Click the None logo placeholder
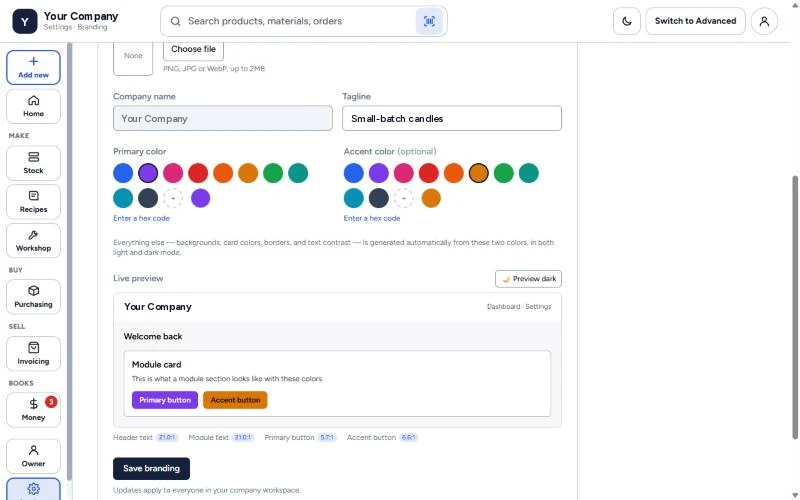 (x=133, y=56)
